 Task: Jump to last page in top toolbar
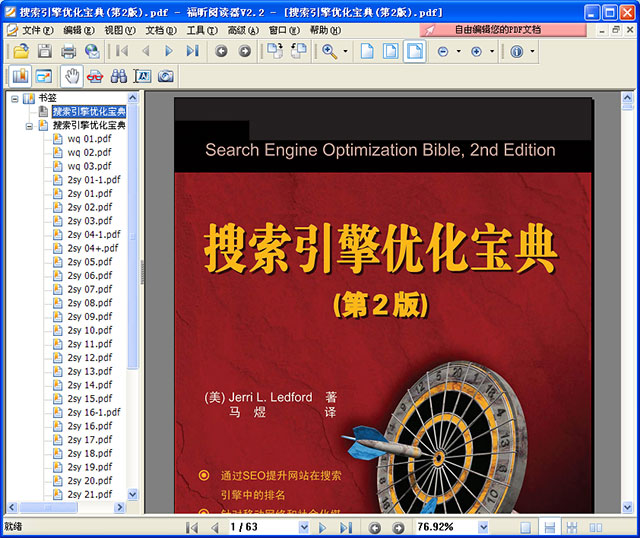pos(192,51)
